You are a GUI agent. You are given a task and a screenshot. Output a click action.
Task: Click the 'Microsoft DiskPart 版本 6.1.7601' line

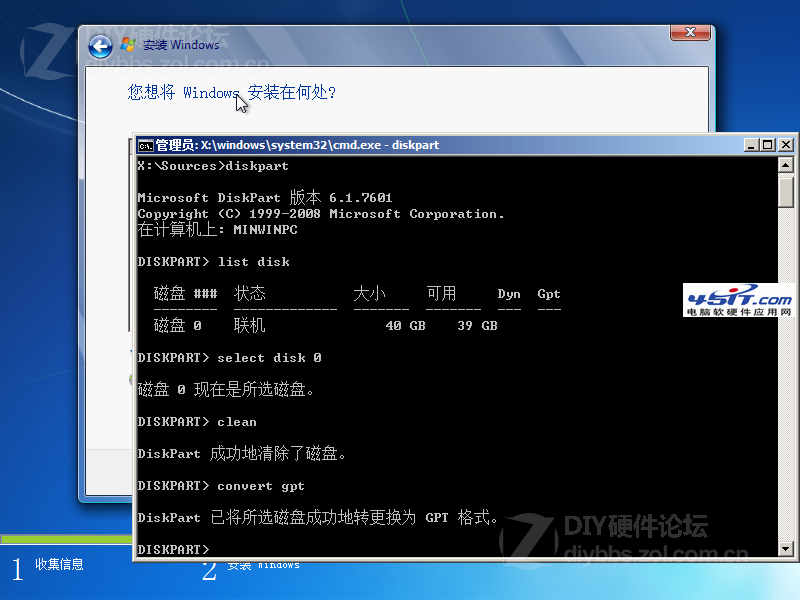point(265,197)
